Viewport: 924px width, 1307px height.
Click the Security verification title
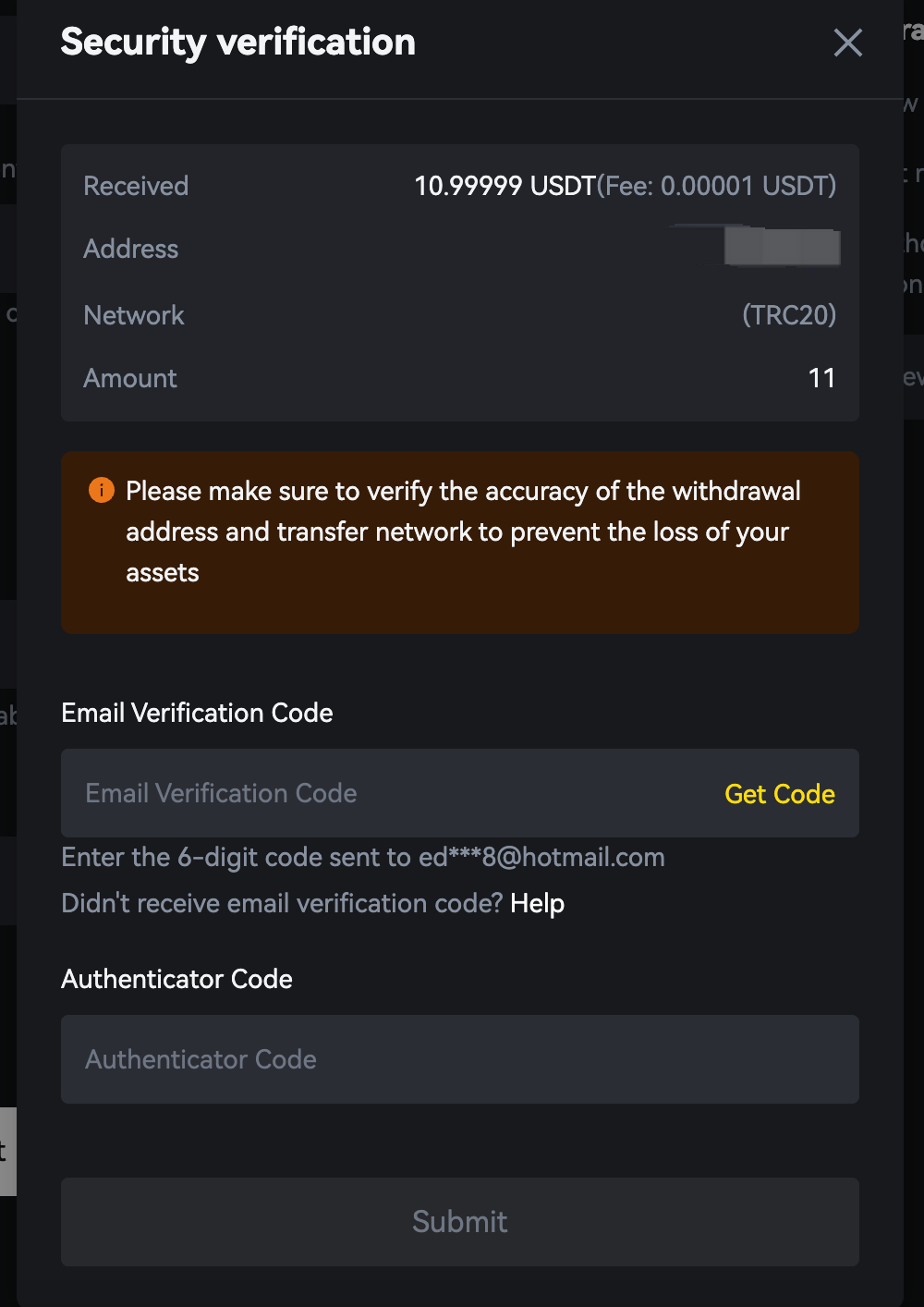(238, 43)
